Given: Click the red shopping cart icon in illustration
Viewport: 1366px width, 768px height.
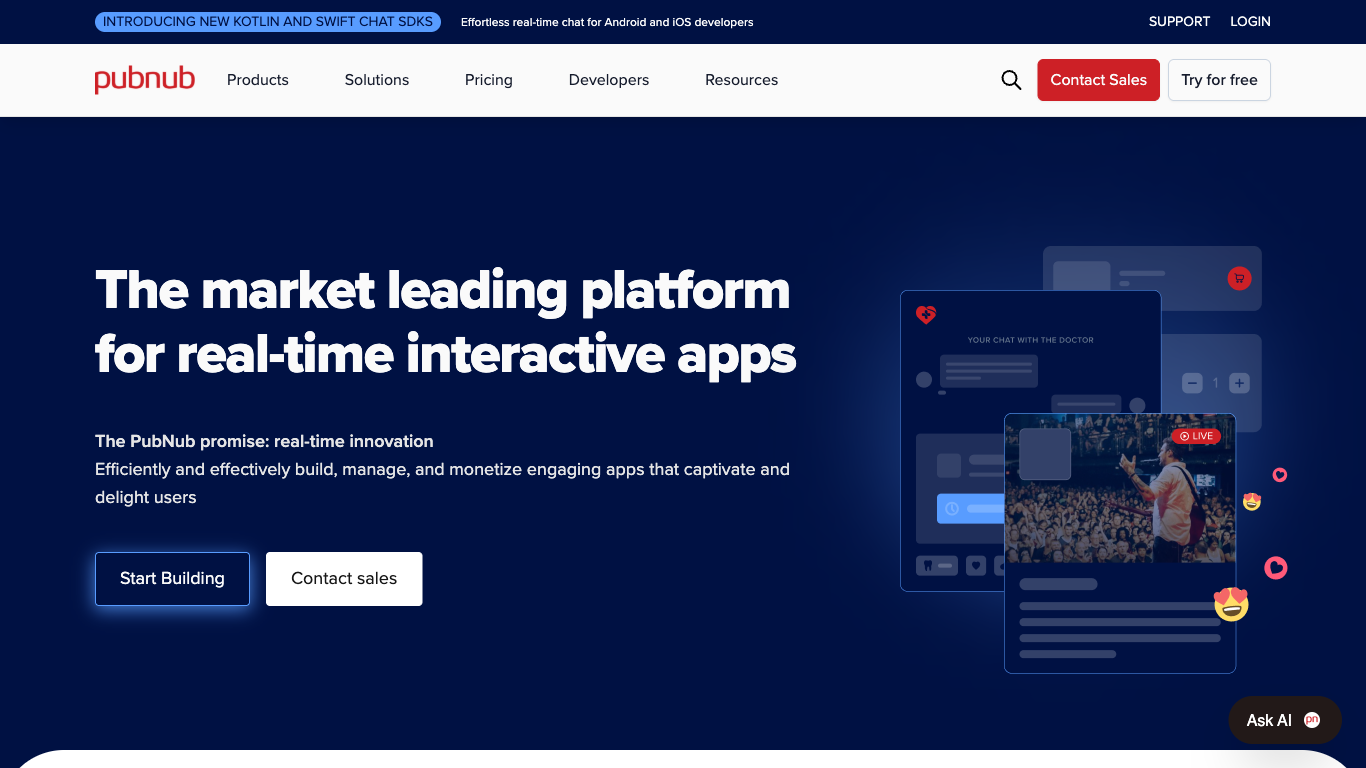Looking at the screenshot, I should pos(1239,279).
